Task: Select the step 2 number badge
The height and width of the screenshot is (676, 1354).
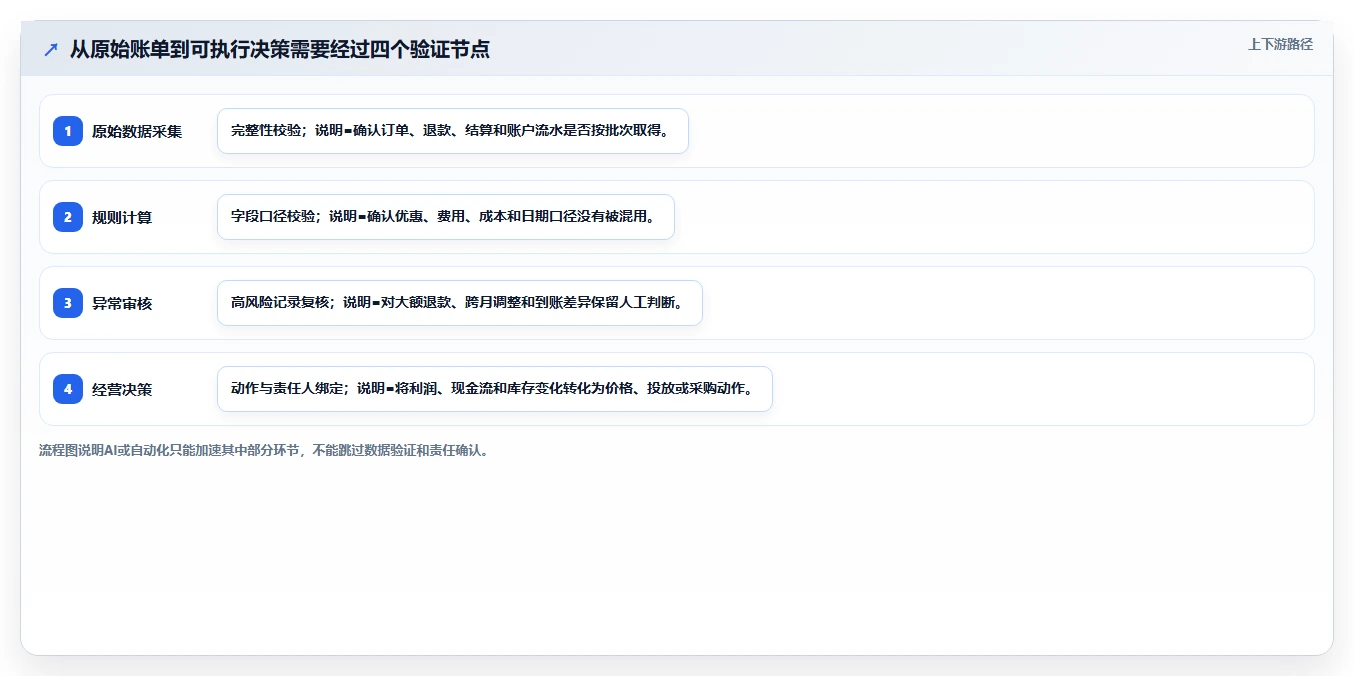Action: [x=68, y=217]
